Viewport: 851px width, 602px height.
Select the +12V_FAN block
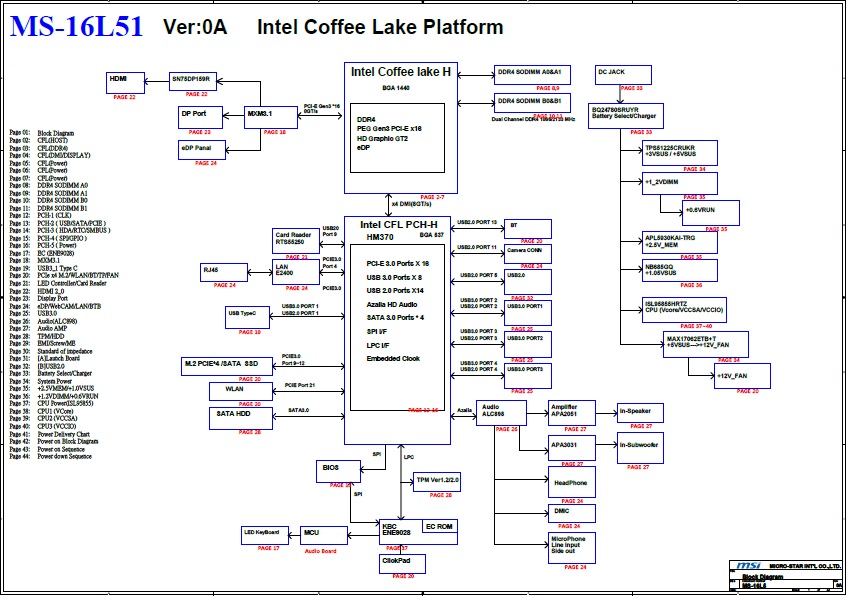tap(742, 376)
